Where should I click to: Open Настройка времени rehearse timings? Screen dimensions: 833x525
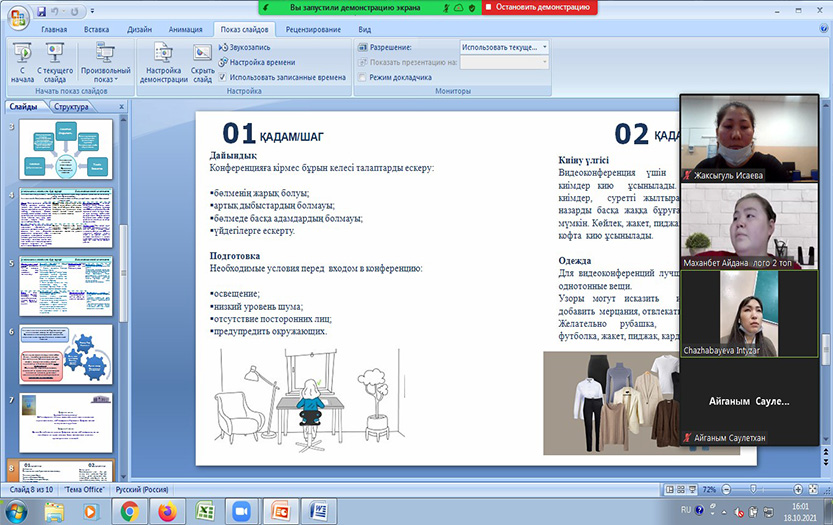click(261, 62)
